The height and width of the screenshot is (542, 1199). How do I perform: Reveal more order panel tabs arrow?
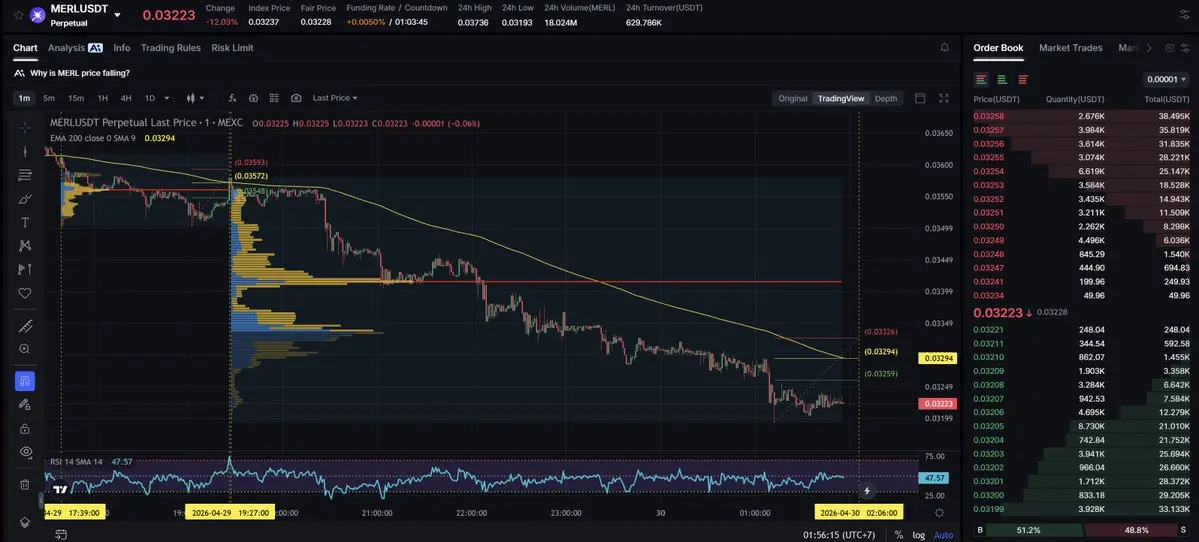click(x=1149, y=47)
